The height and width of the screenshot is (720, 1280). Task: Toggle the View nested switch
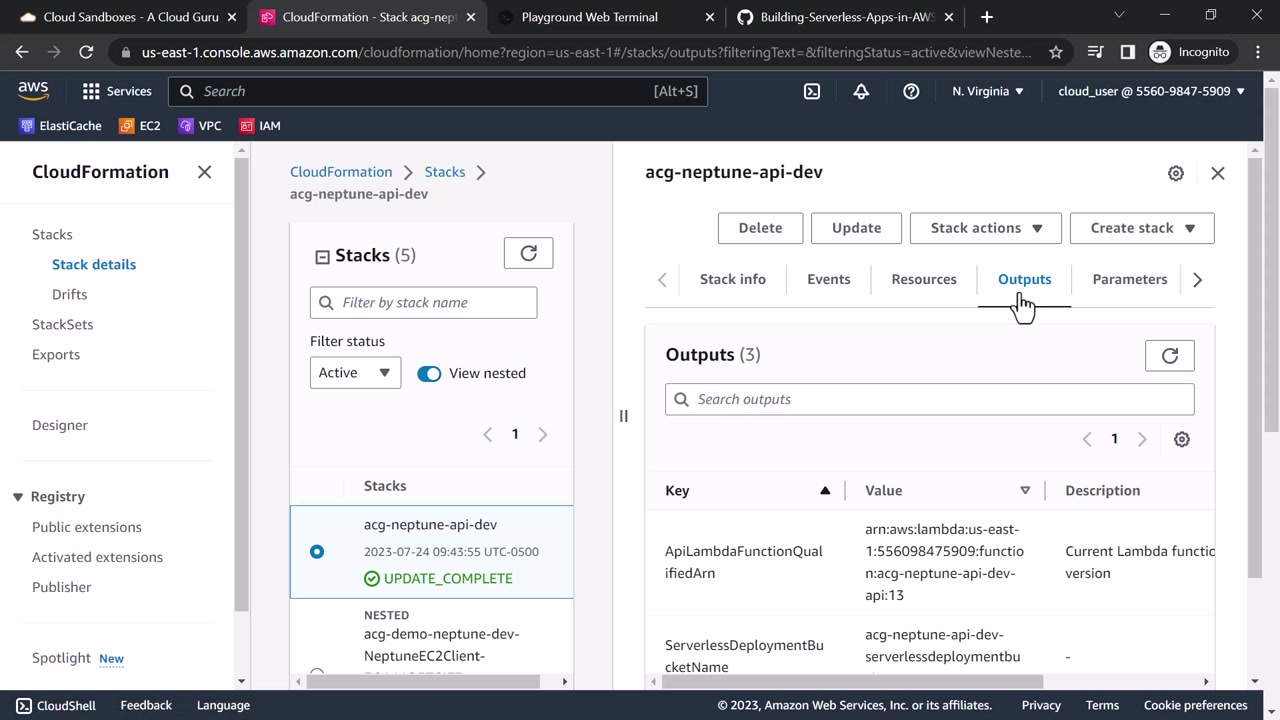click(x=429, y=373)
